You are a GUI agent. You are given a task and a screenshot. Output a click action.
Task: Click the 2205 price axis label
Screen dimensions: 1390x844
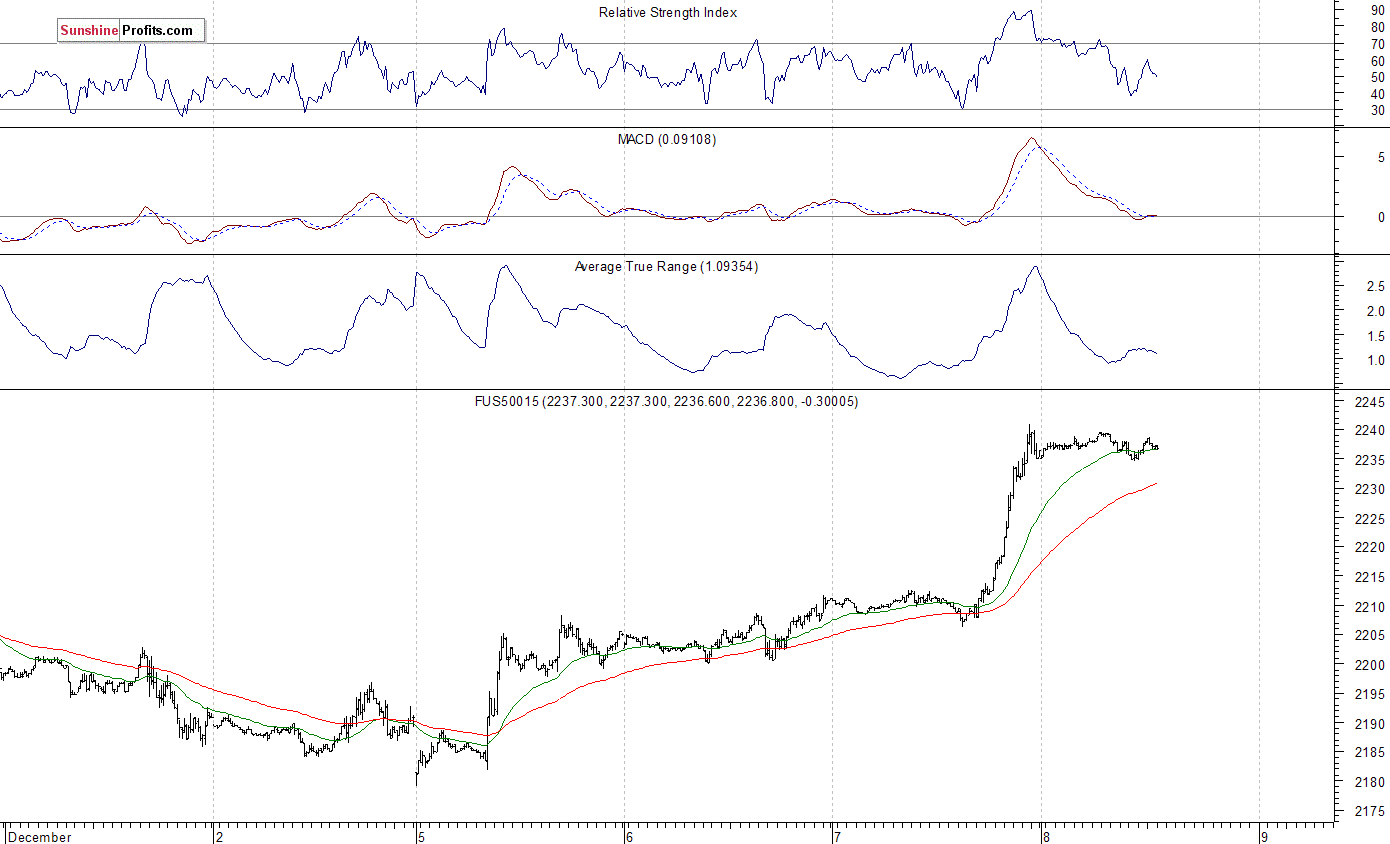(x=1370, y=636)
